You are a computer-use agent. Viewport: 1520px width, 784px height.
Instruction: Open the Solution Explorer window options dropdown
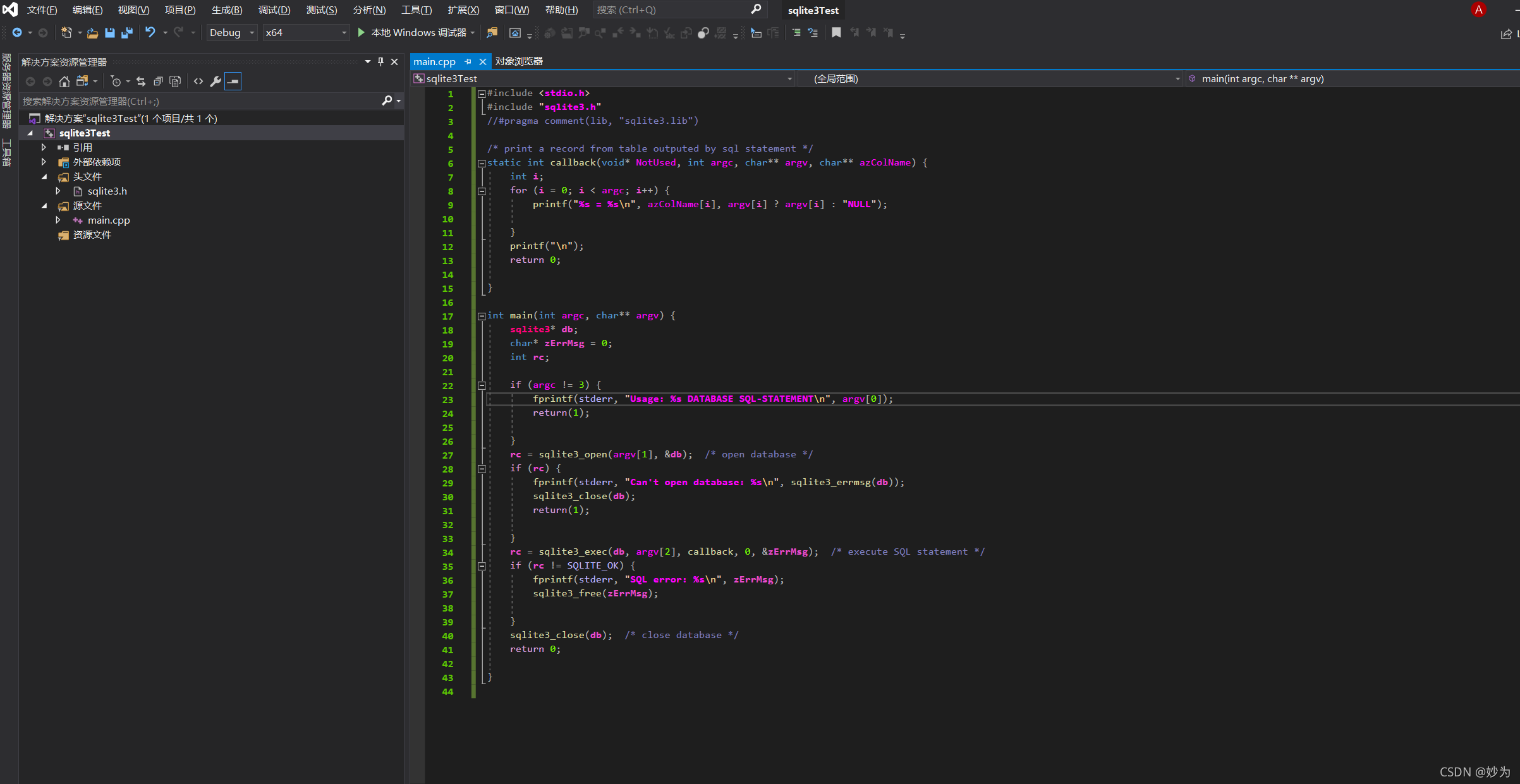367,62
